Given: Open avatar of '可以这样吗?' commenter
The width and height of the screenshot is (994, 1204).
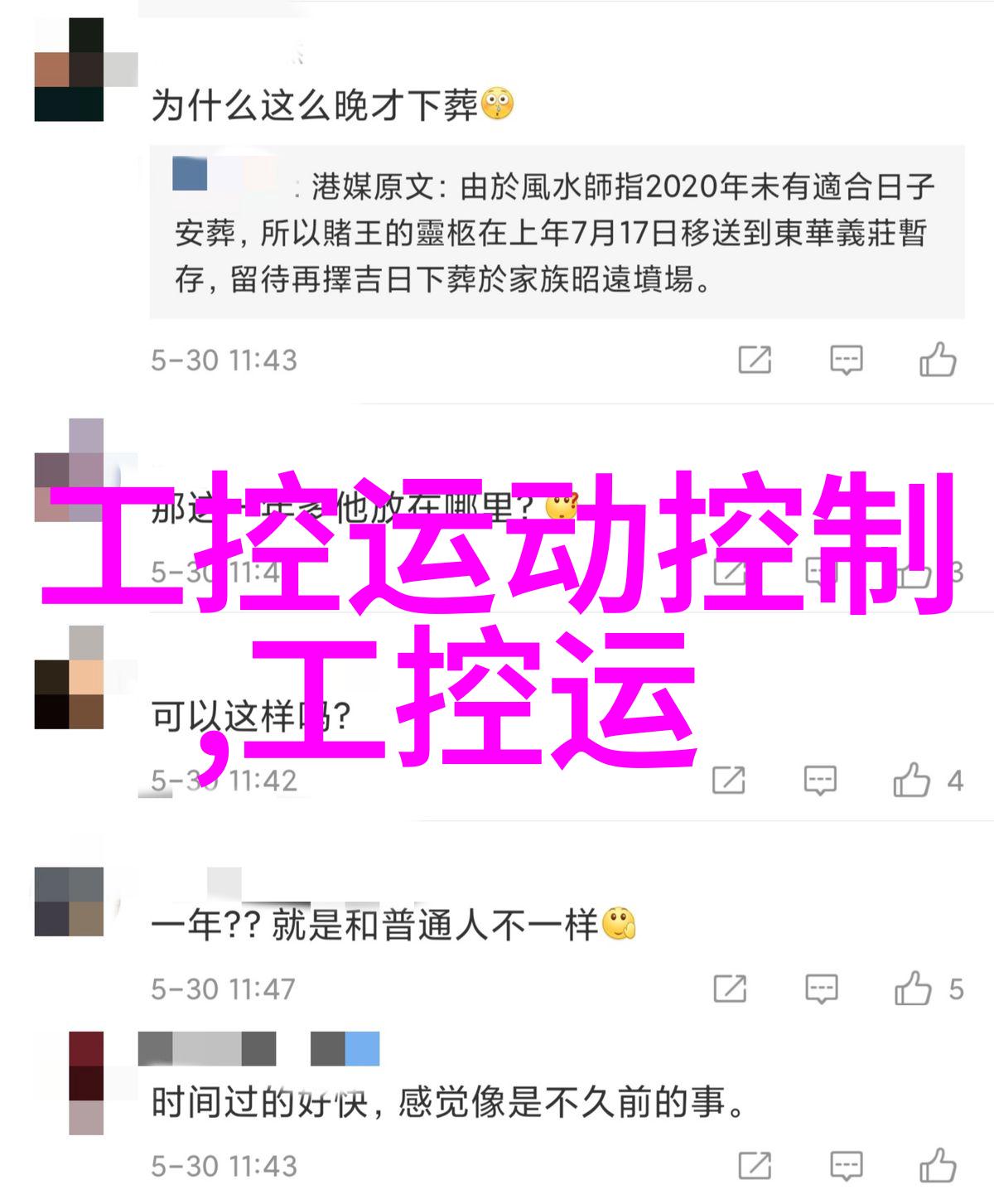Looking at the screenshot, I should coord(70,677).
